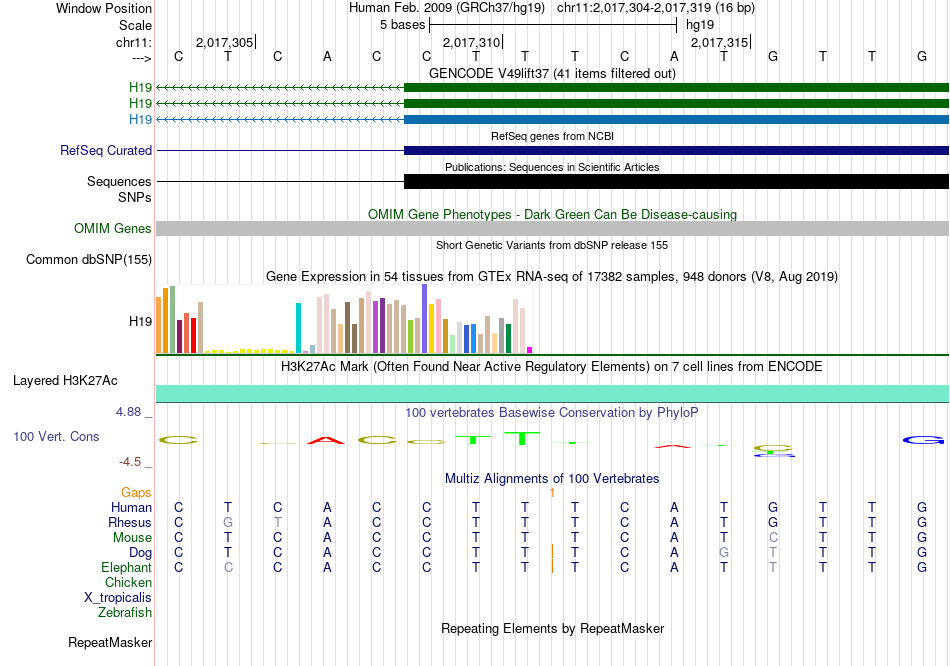
Task: Click the red A logo in conservation track
Action: [x=326, y=441]
